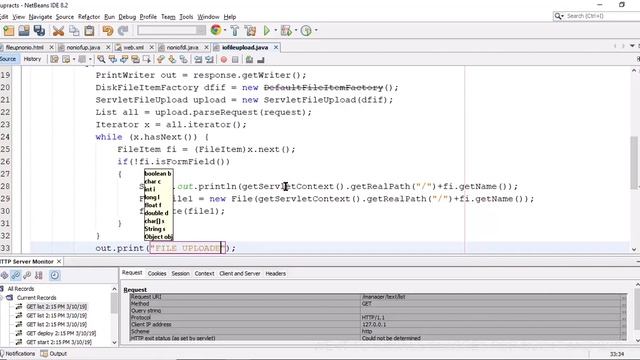The width and height of the screenshot is (640, 360).
Task: Open the Headers tab in HTTP monitor
Action: (x=276, y=273)
